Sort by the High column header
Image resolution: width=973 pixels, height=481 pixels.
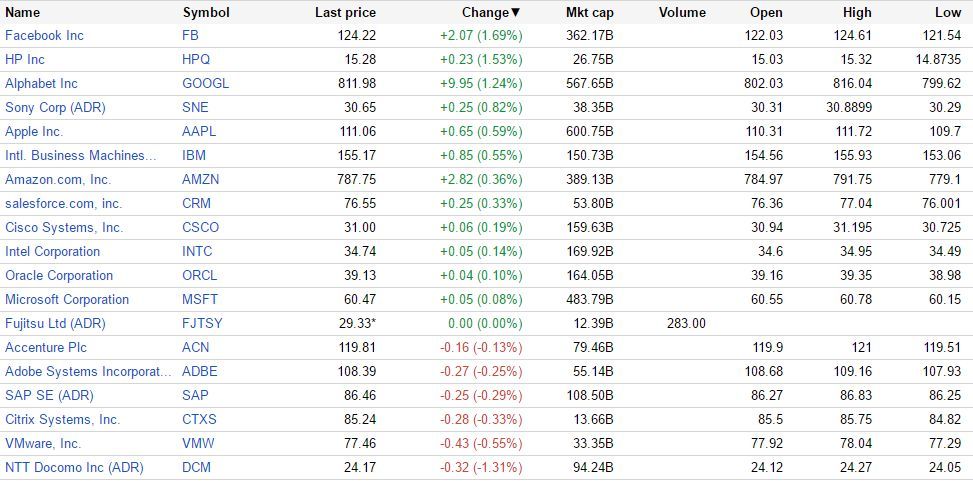click(857, 13)
